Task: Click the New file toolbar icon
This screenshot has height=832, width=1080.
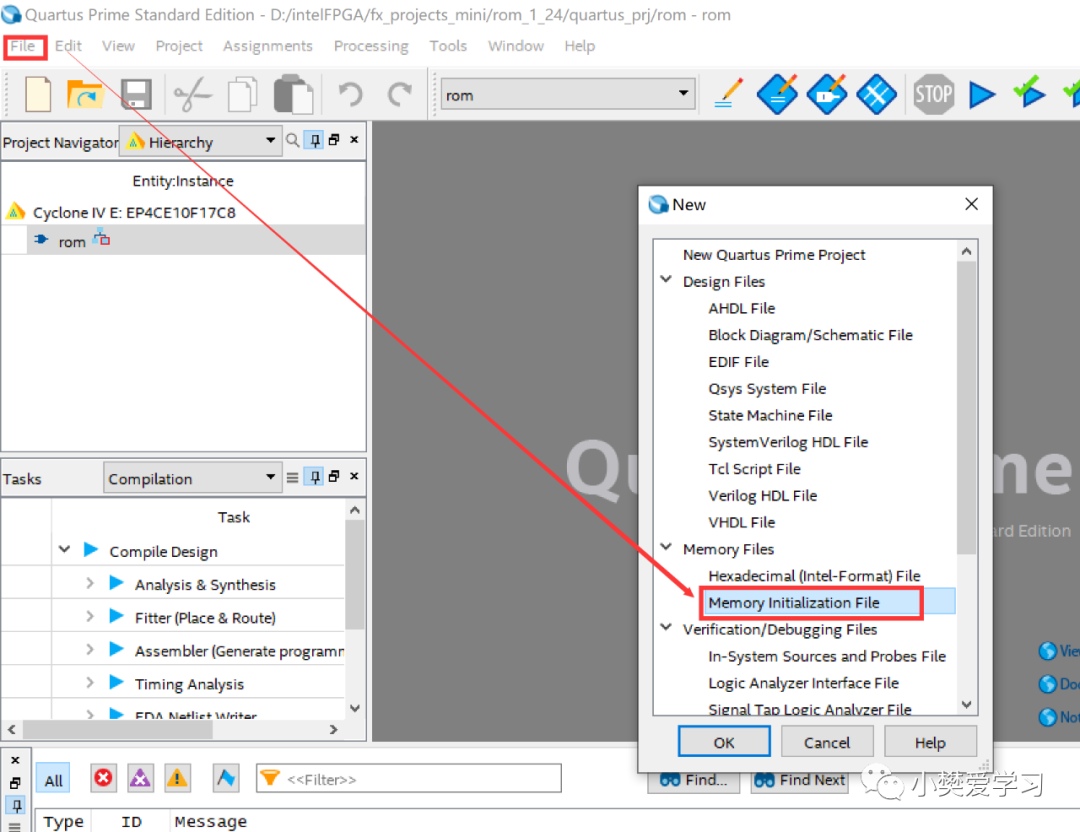Action: click(38, 94)
